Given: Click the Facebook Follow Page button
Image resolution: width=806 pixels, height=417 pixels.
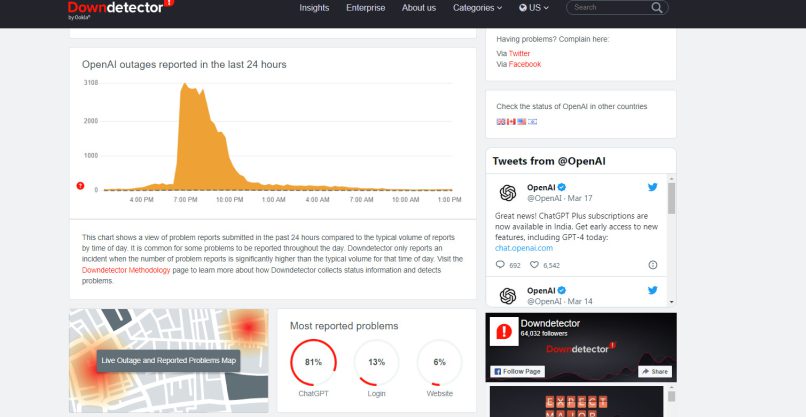Looking at the screenshot, I should [517, 371].
